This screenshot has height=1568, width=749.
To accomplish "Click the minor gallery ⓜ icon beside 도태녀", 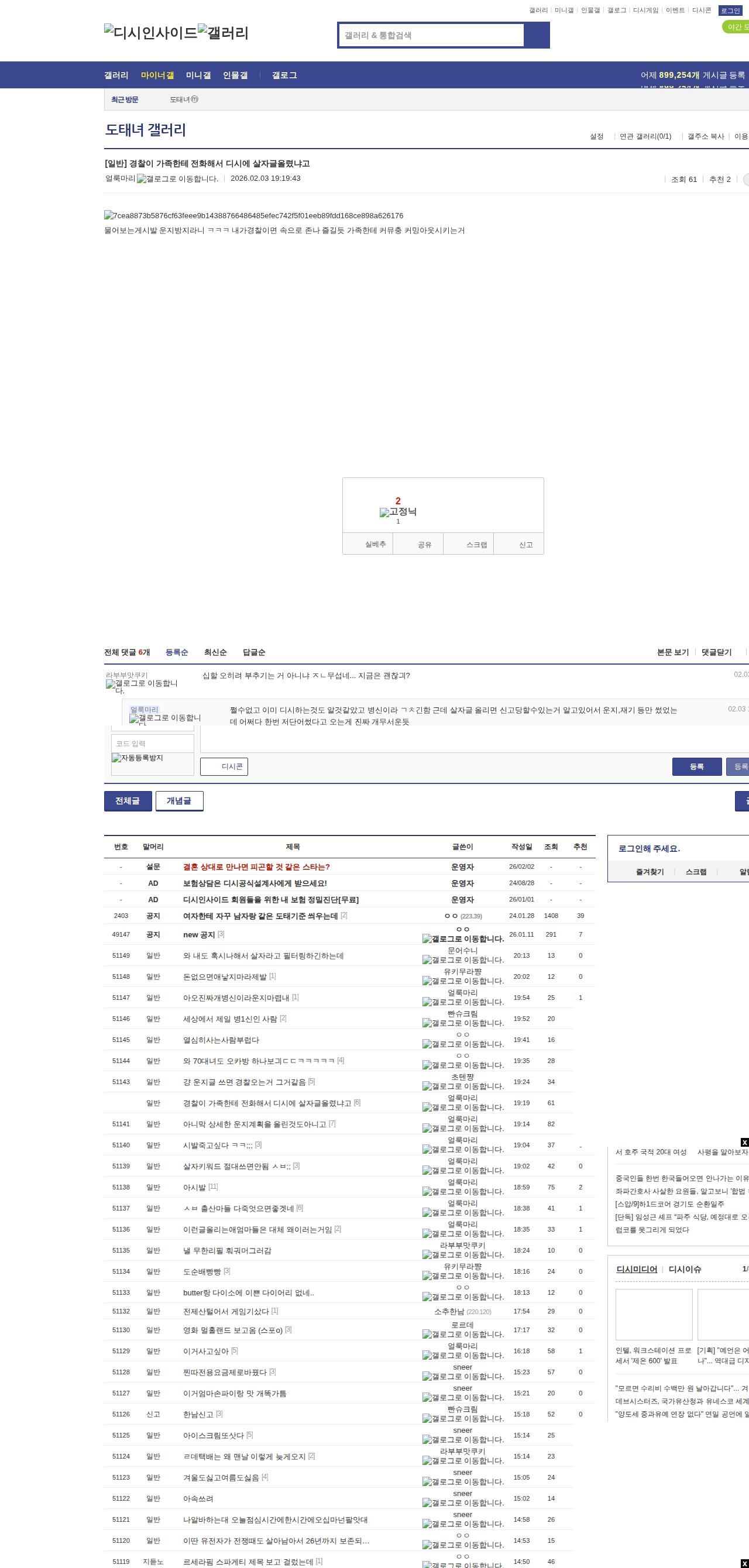I will pos(195,99).
